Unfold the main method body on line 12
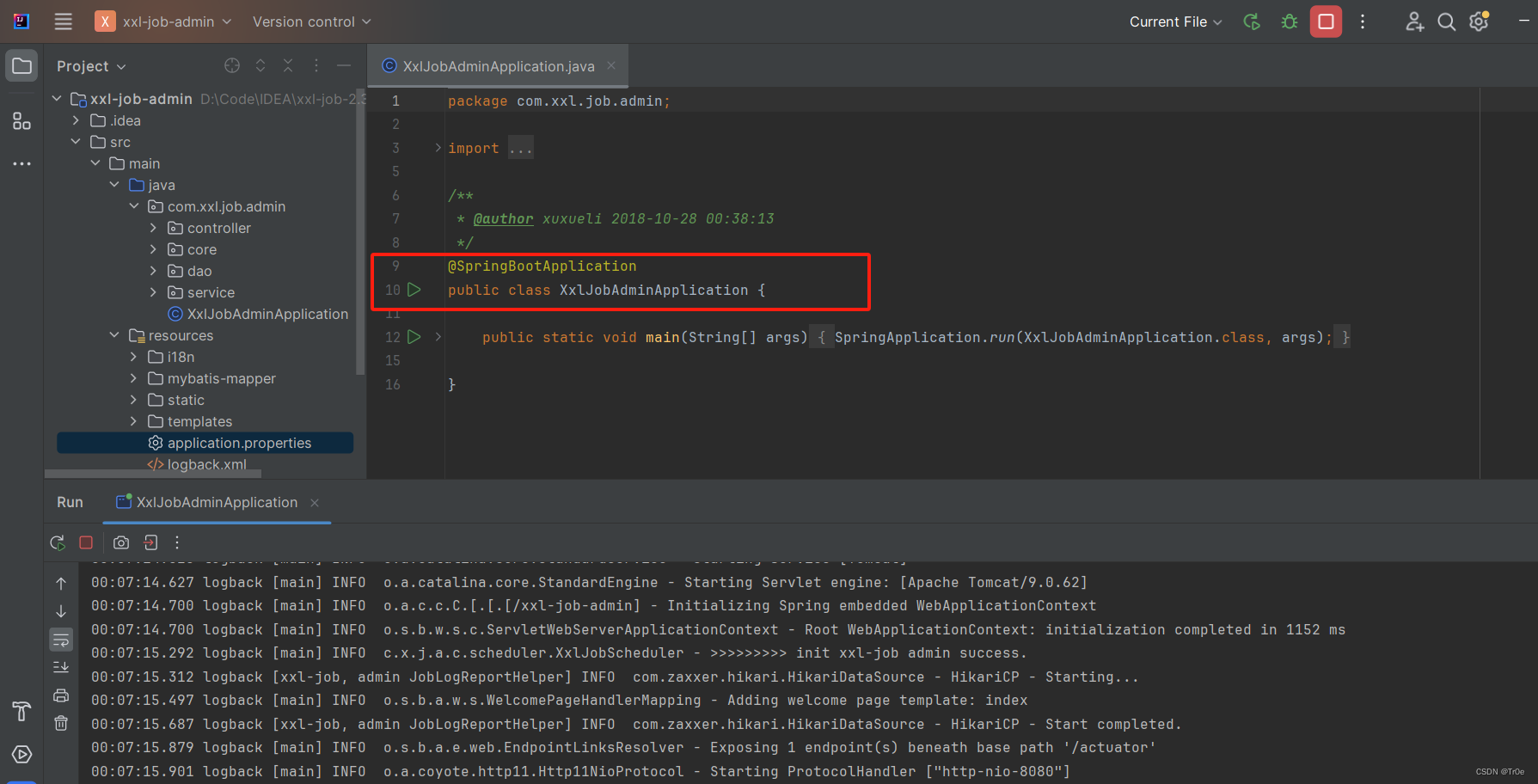Screen dimensions: 1538x784 438,337
